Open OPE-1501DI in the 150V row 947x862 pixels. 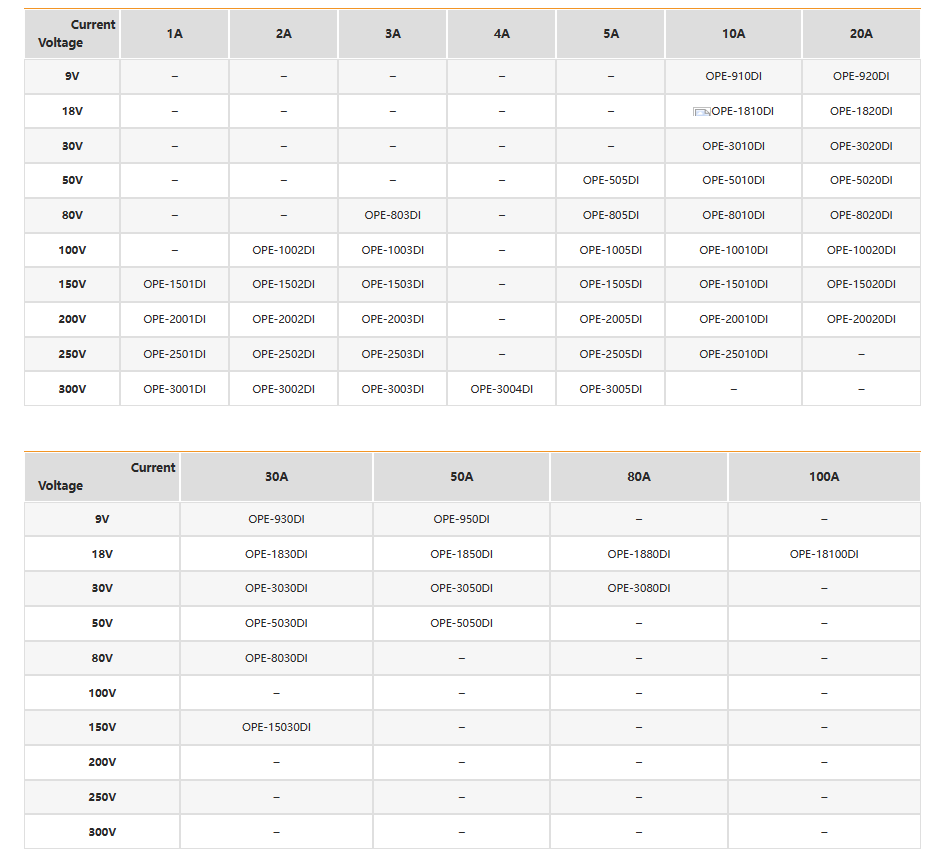175,284
